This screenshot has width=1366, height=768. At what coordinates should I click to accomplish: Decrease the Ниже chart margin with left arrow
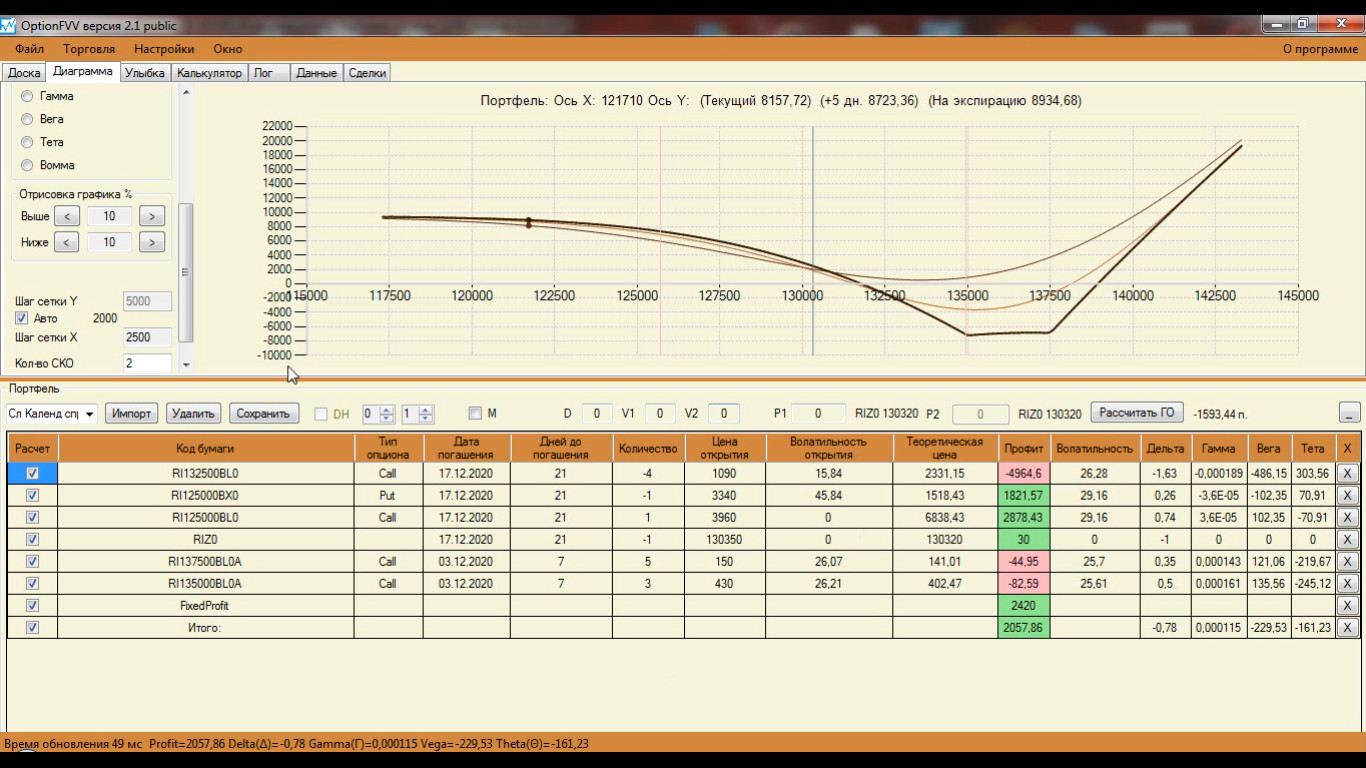pos(66,242)
